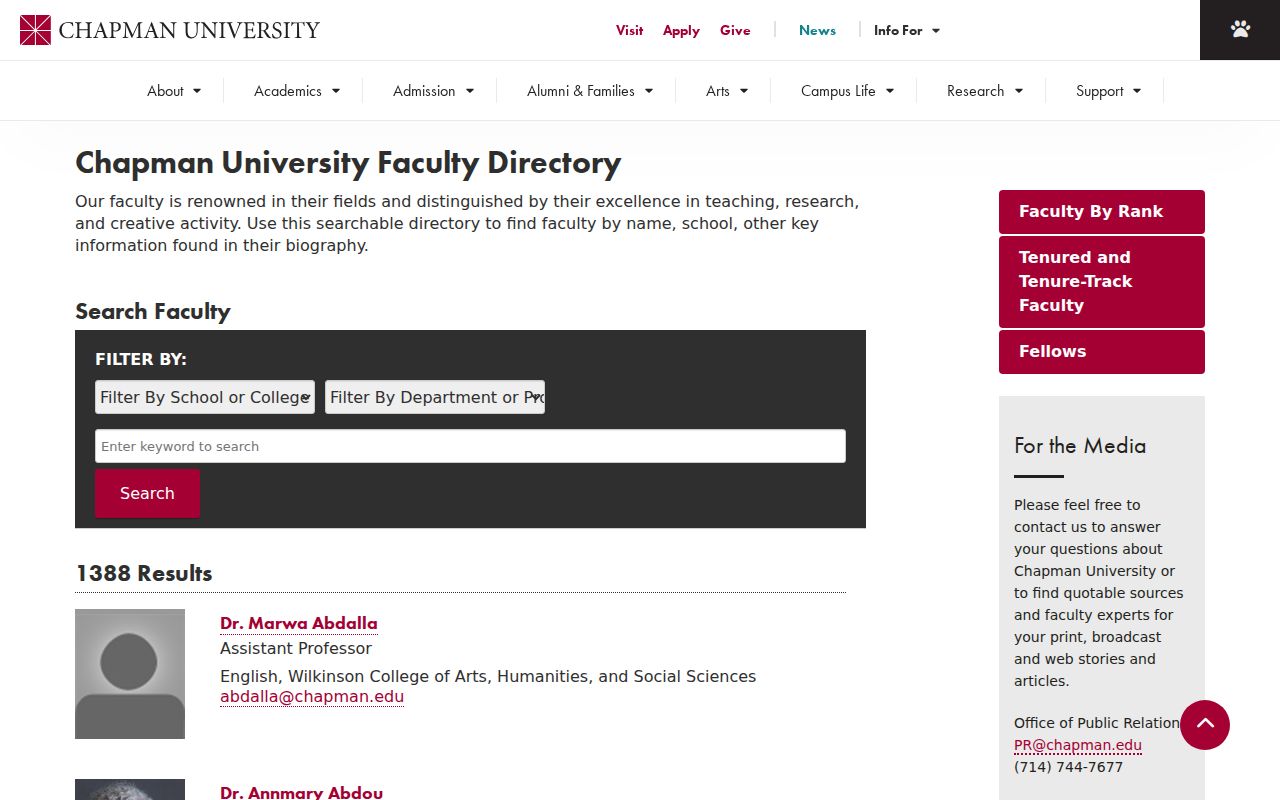Open Filter By School or College dropdown

[x=205, y=397]
